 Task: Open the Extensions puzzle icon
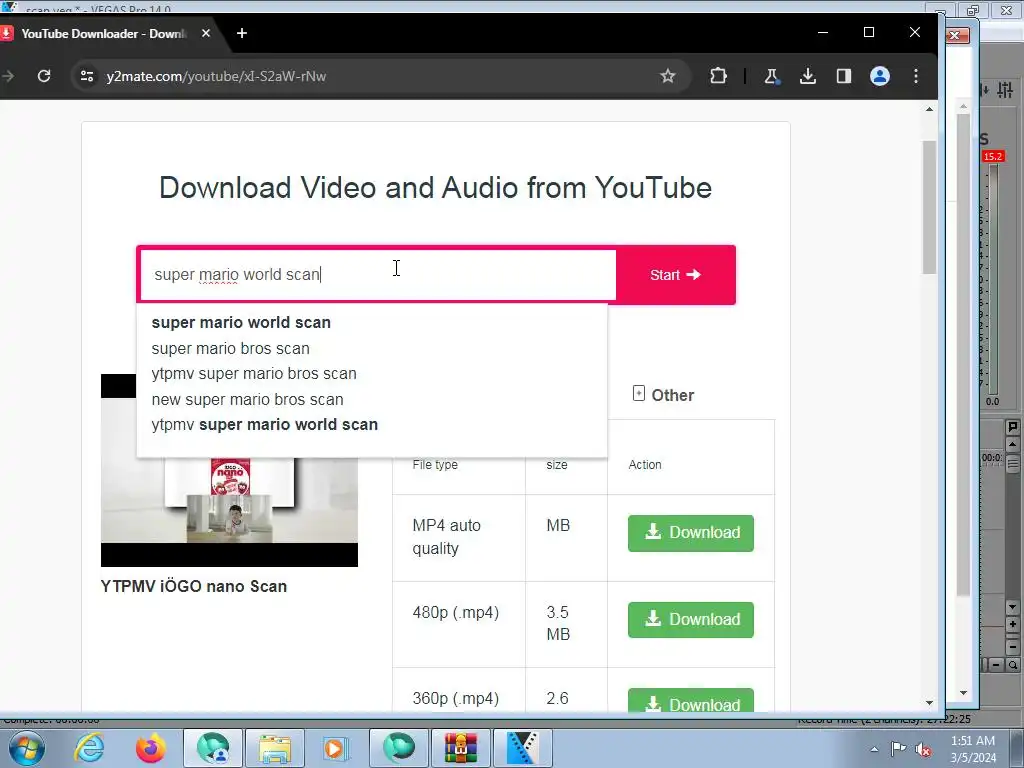point(718,76)
